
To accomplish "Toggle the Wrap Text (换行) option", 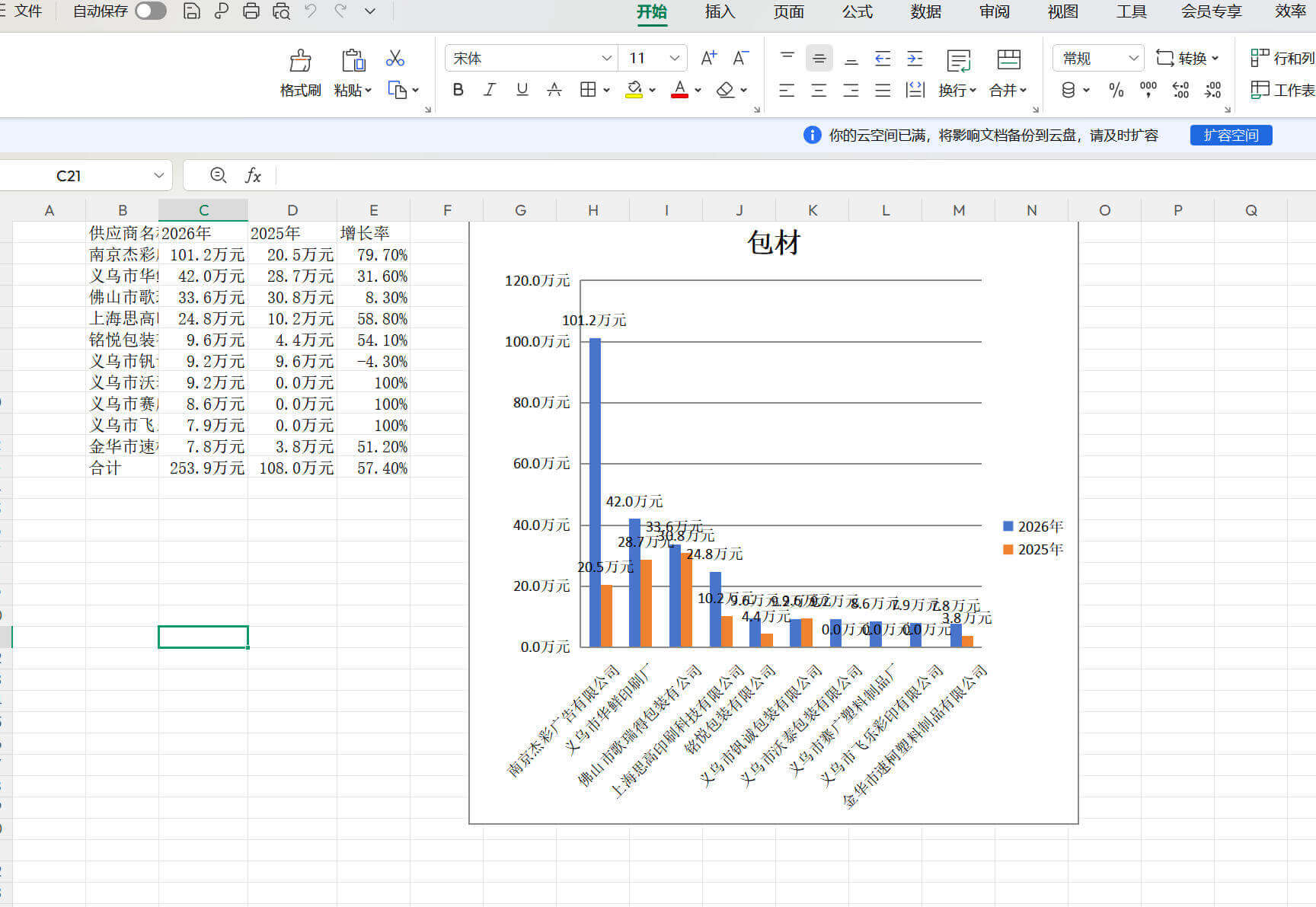I will point(958,74).
